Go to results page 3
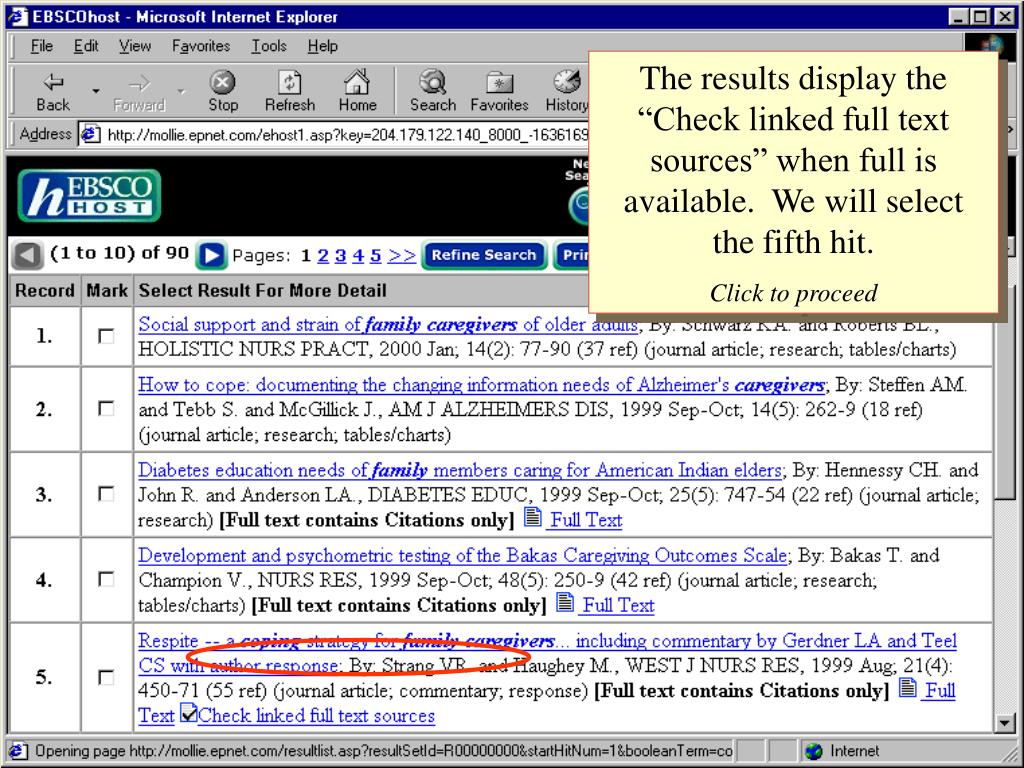 [340, 255]
